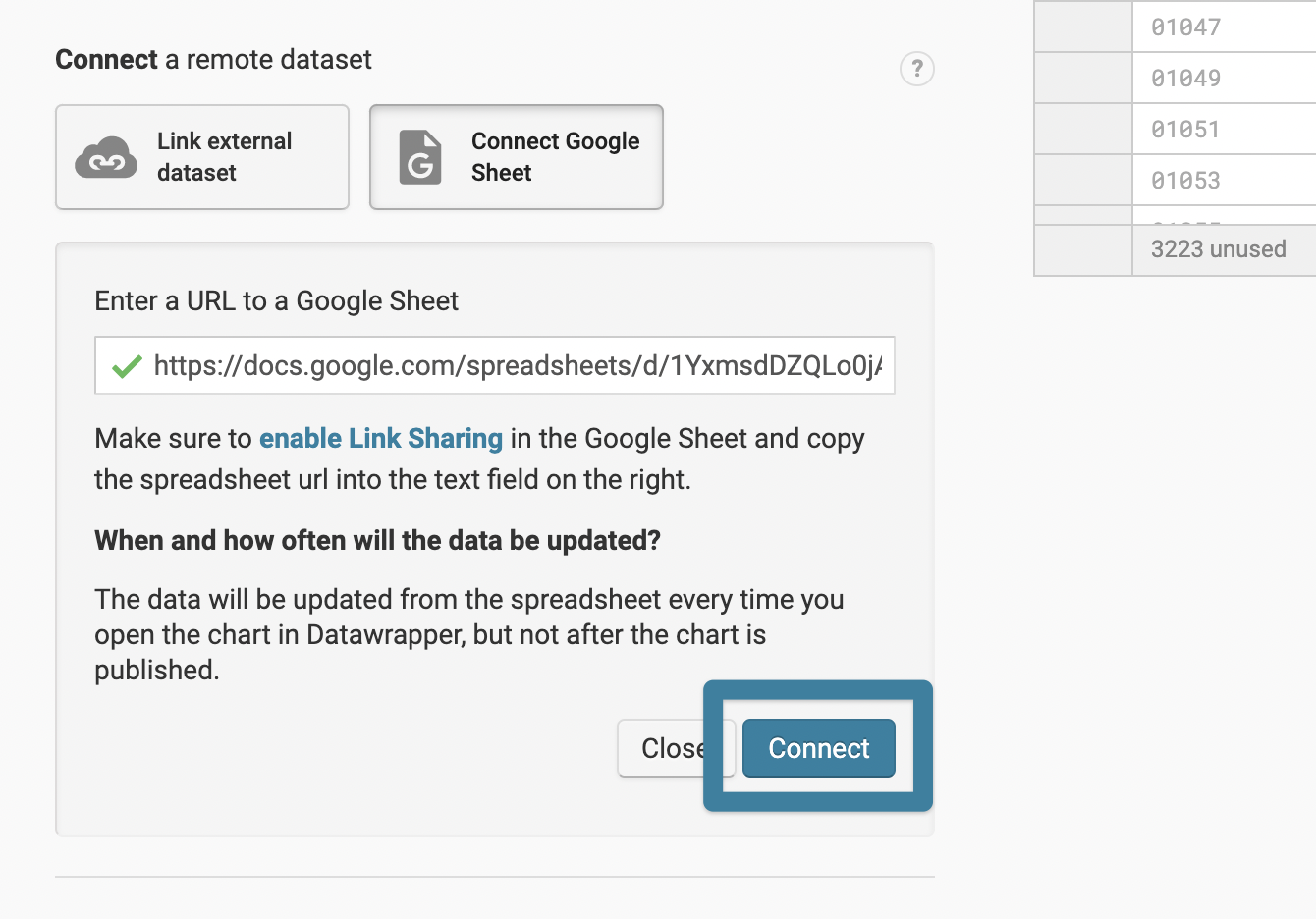Click the green checkmark in the URL field
Viewport: 1316px width, 919px height.
[126, 365]
